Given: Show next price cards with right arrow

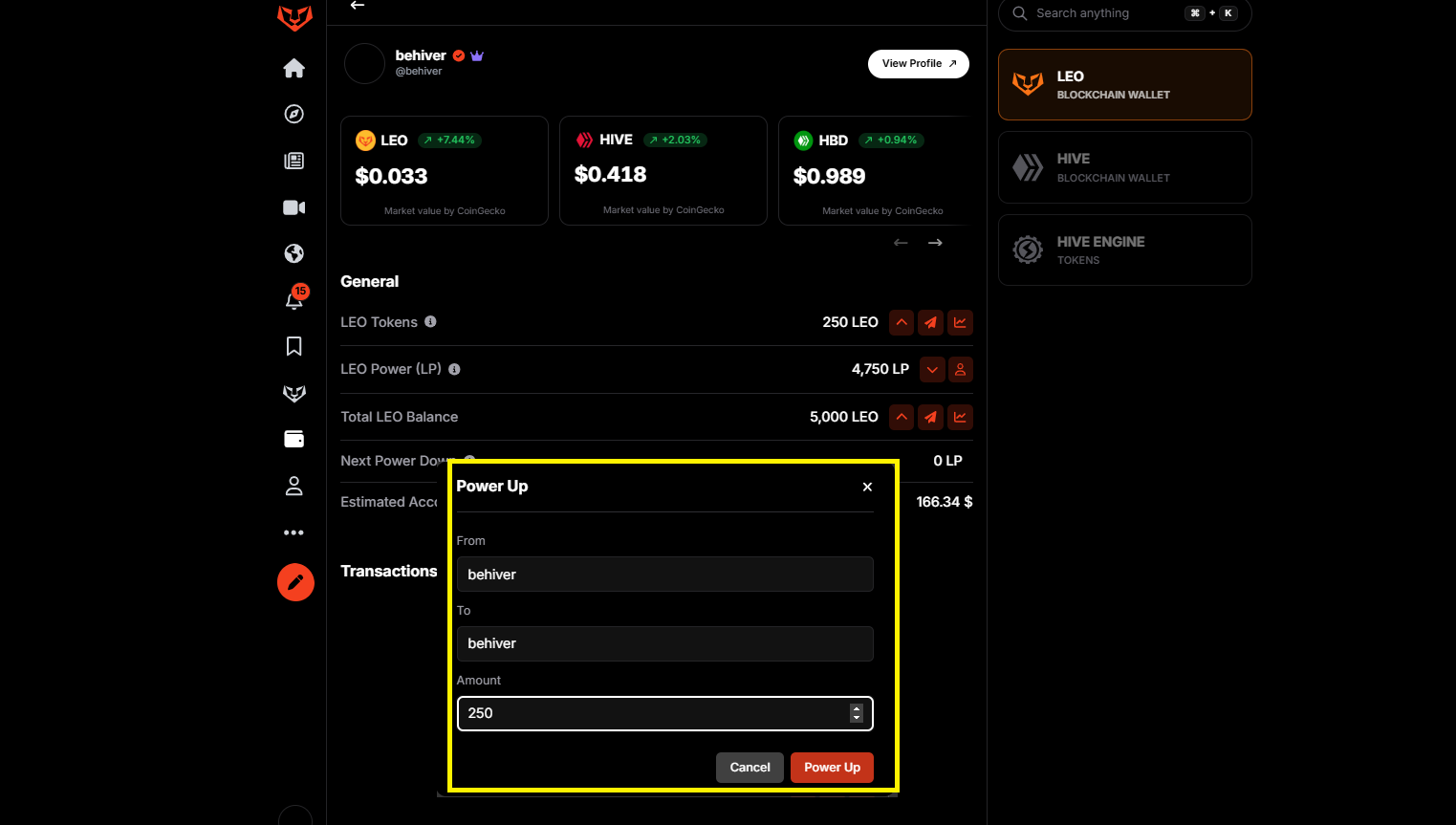Looking at the screenshot, I should coord(935,243).
